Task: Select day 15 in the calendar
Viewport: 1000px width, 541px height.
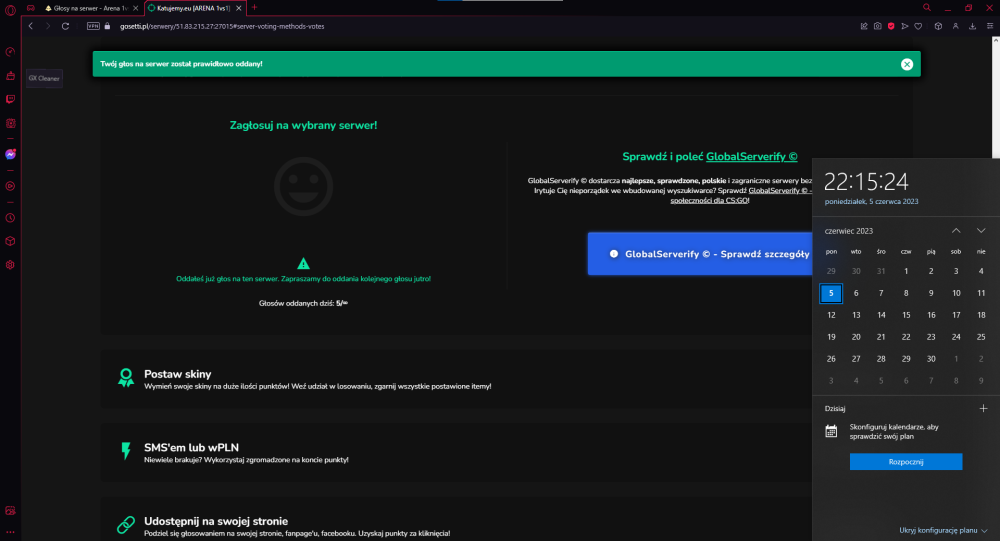Action: (x=906, y=315)
